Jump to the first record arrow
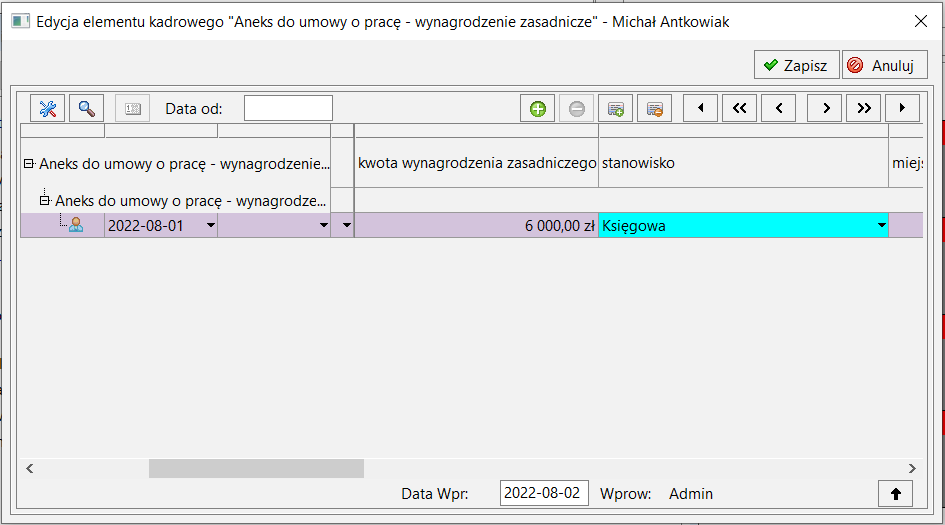945x525 pixels. click(x=700, y=108)
